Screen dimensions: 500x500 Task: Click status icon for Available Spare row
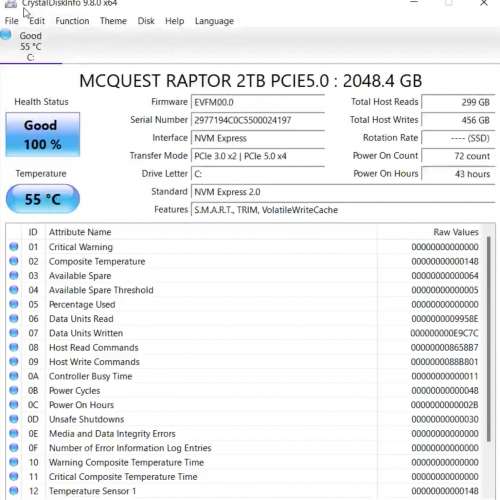(x=14, y=275)
